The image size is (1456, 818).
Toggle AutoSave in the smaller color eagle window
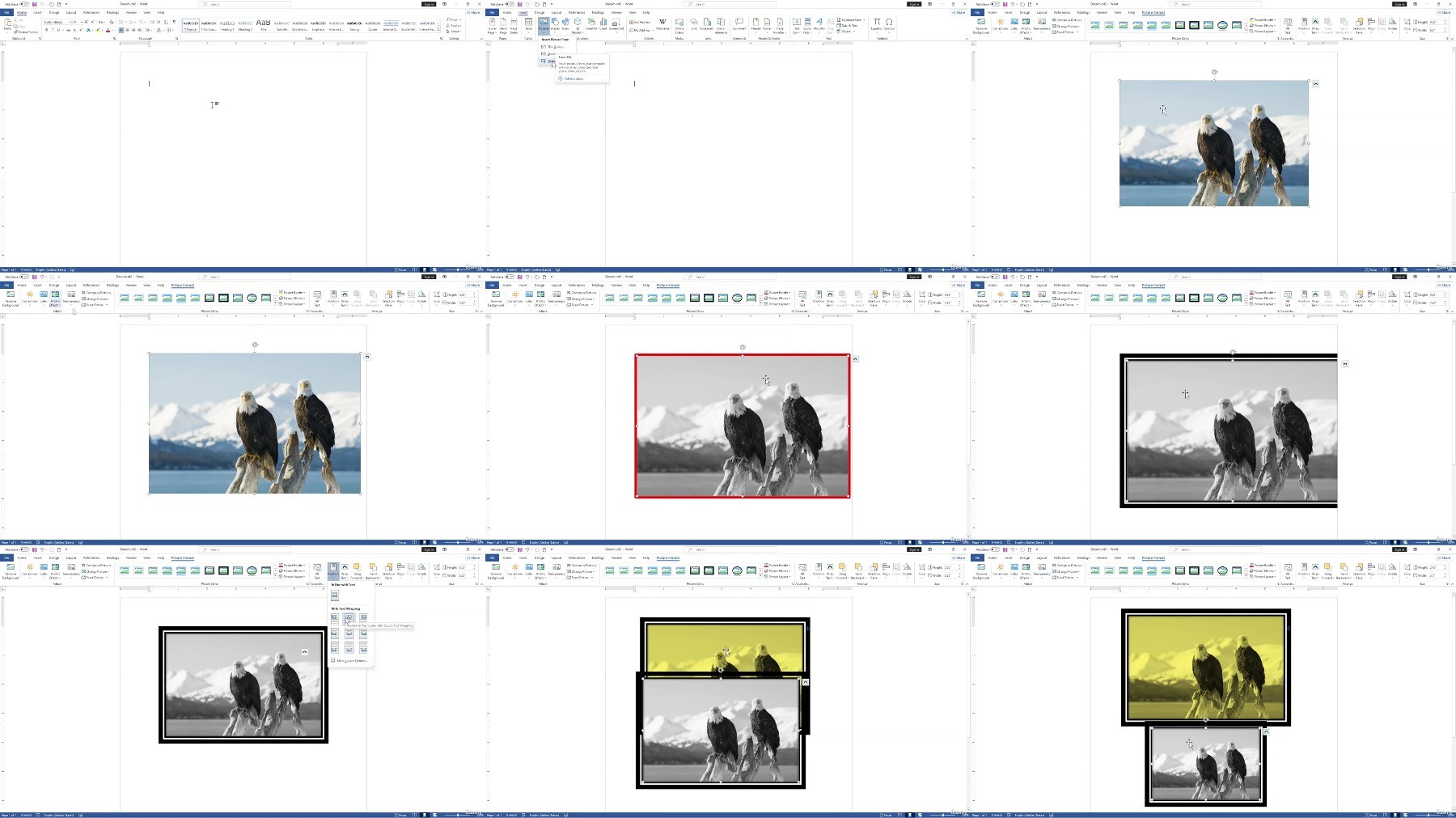click(995, 4)
